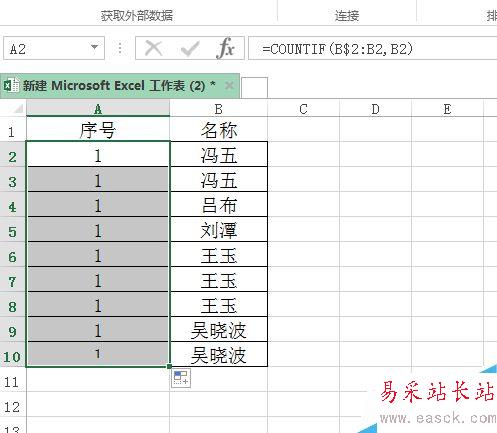The height and width of the screenshot is (433, 497).
Task: Close the 新建 Microsoft Excel 工作表 (2) tab
Action: (229, 86)
